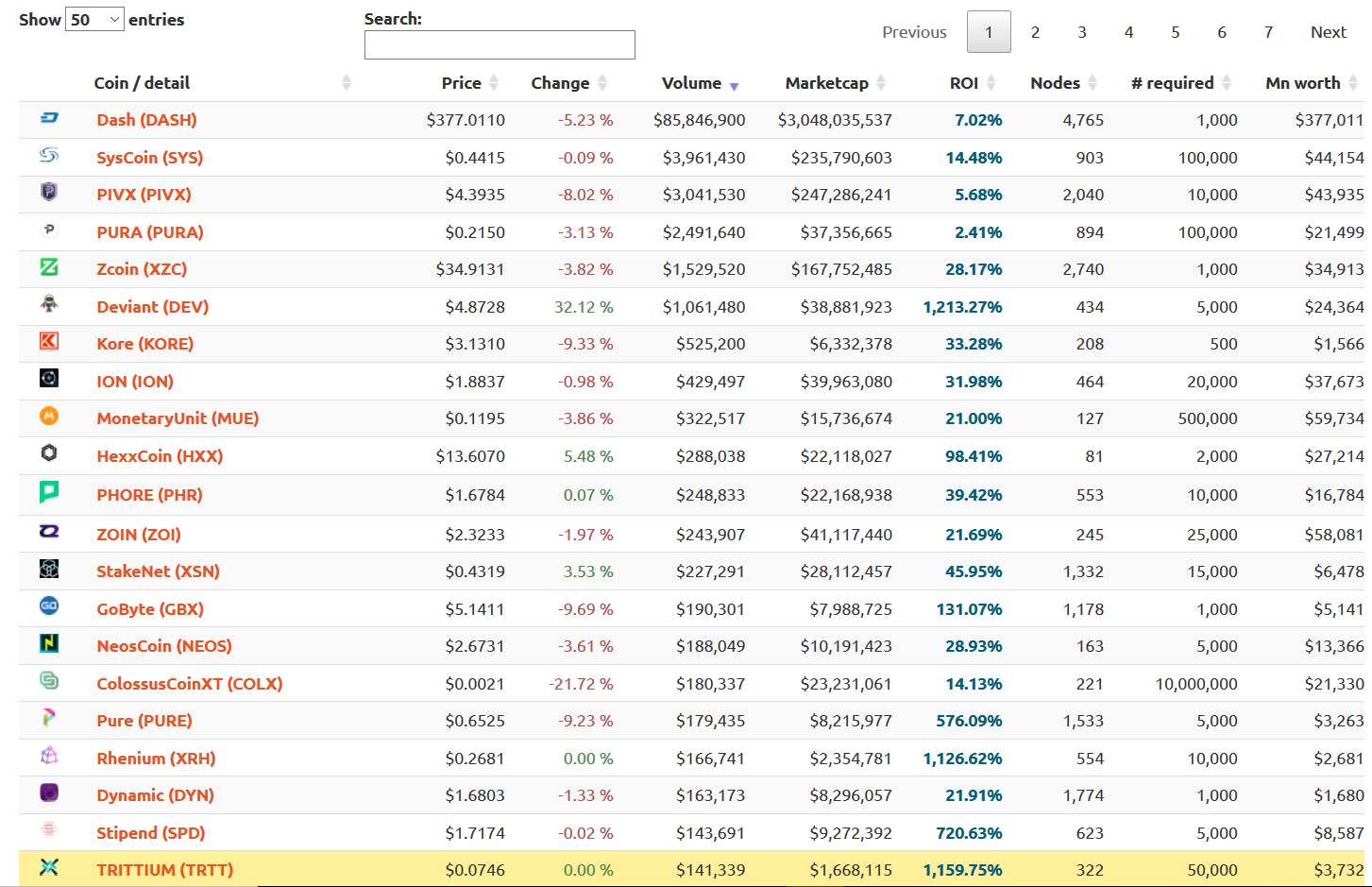Click the purple Dynamic logo icon
The image size is (1372, 887).
[x=49, y=793]
